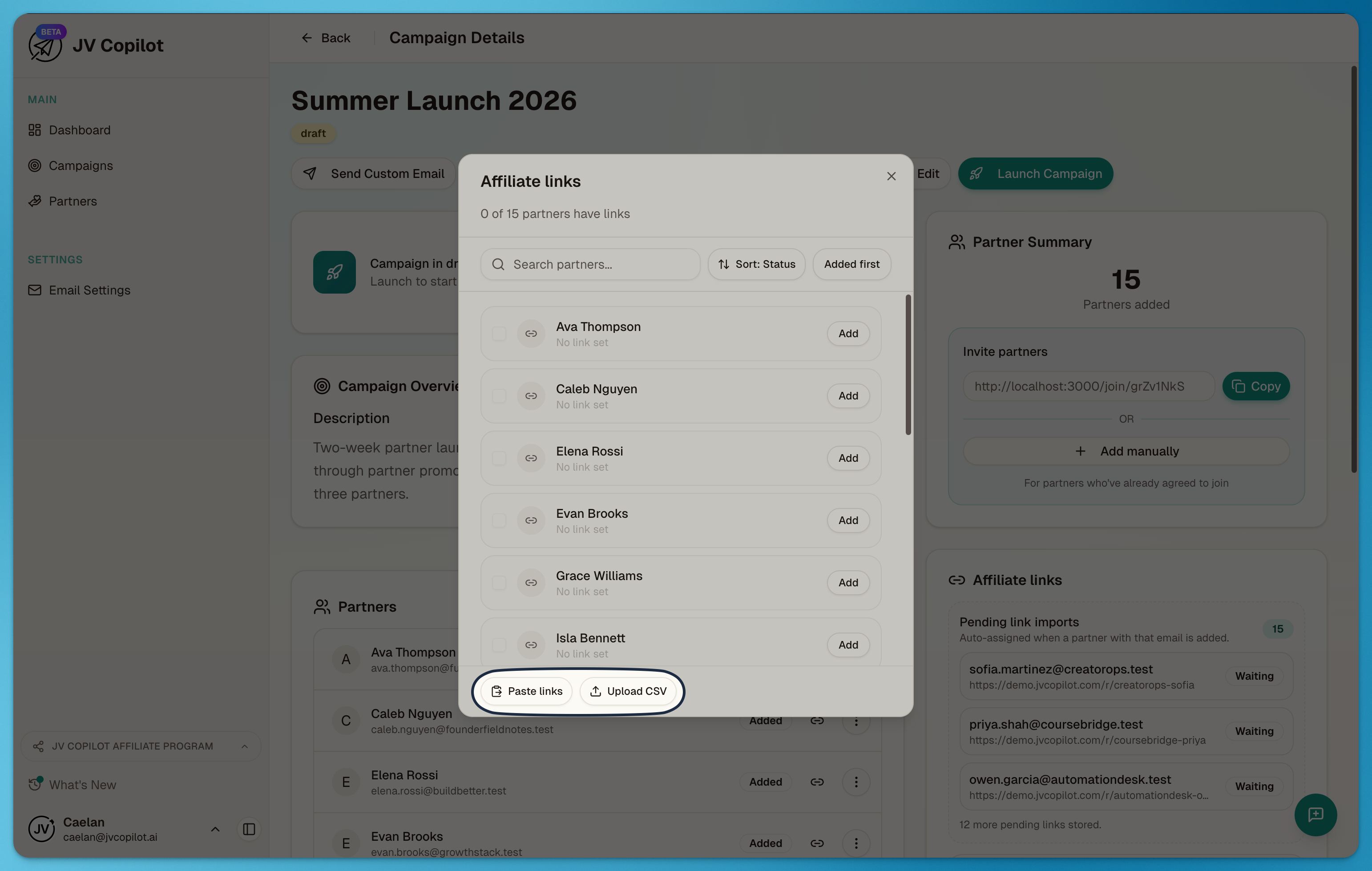
Task: Check the Grace Williams checkbox in the dialog
Action: [499, 583]
